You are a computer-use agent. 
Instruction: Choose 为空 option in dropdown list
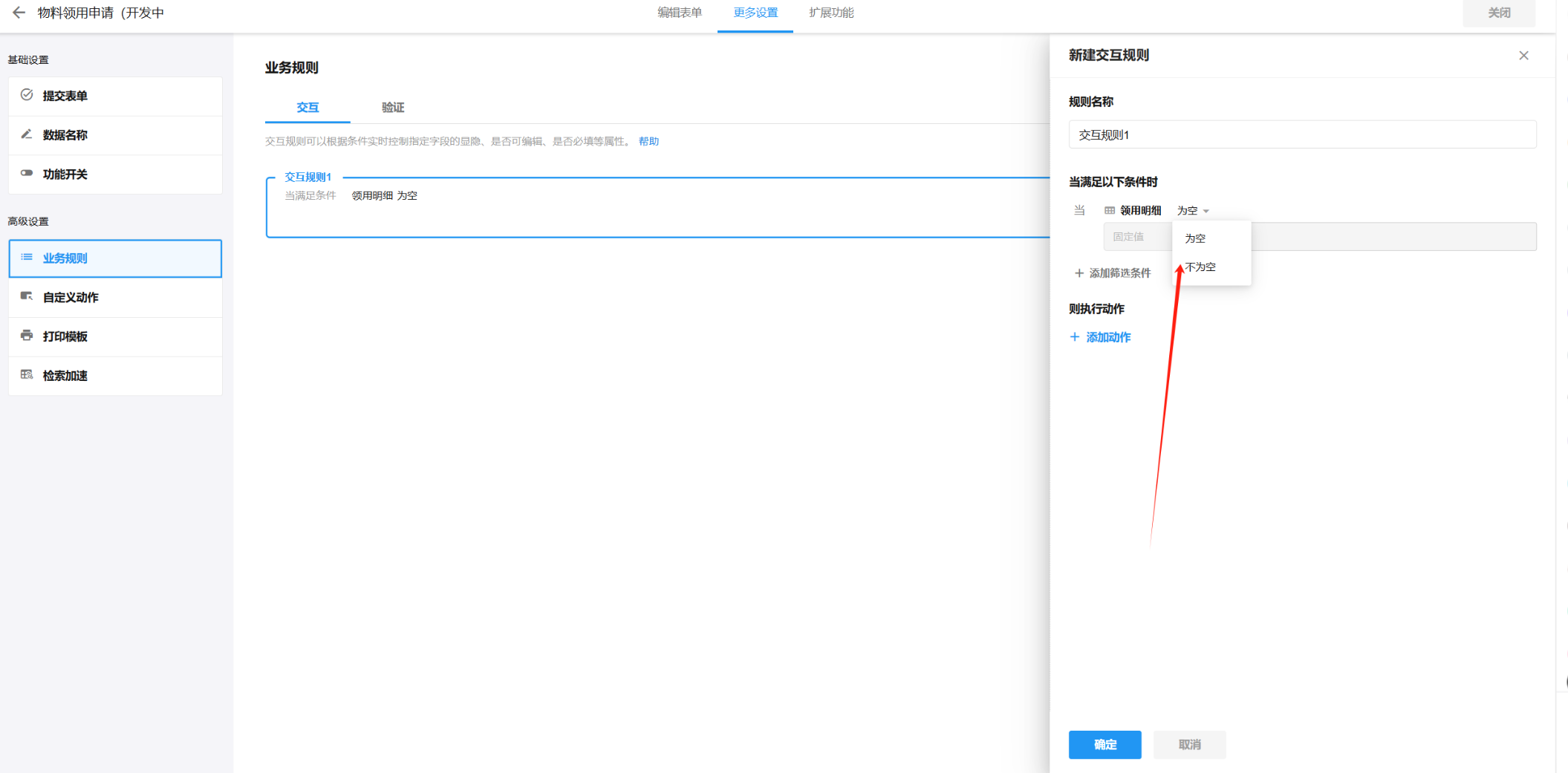[1195, 238]
